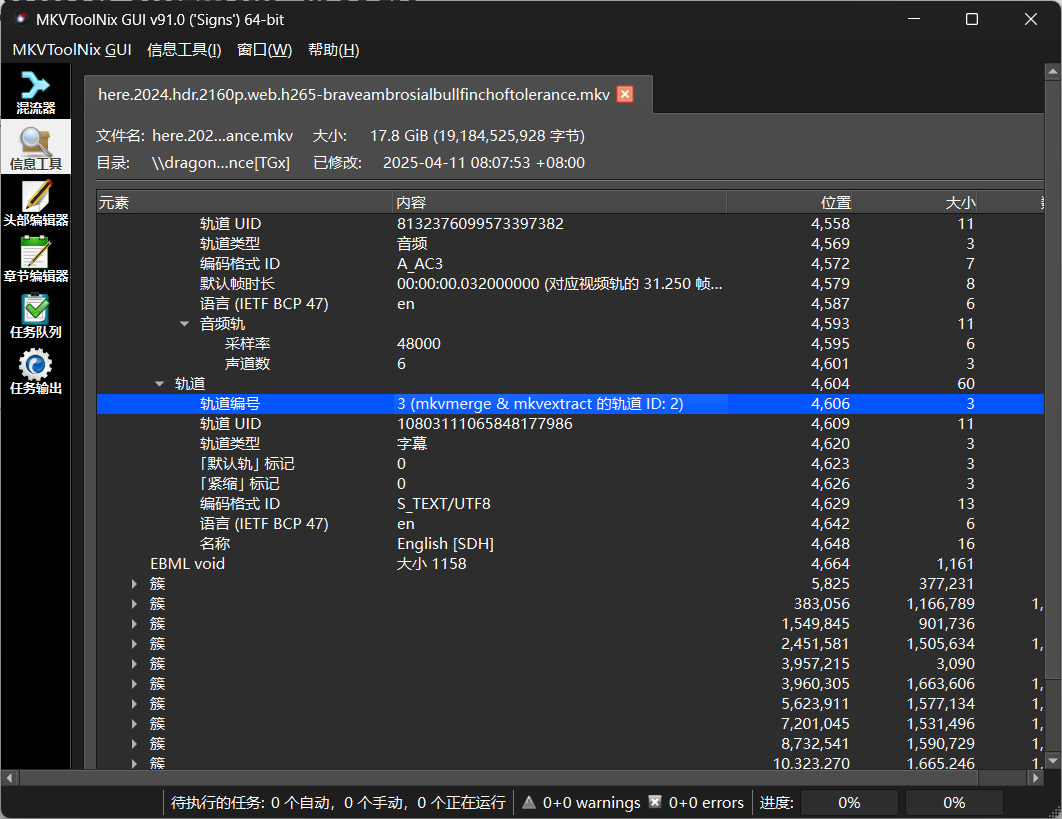Image resolution: width=1062 pixels, height=819 pixels.
Task: Open the 帮助(H) menu
Action: click(333, 49)
